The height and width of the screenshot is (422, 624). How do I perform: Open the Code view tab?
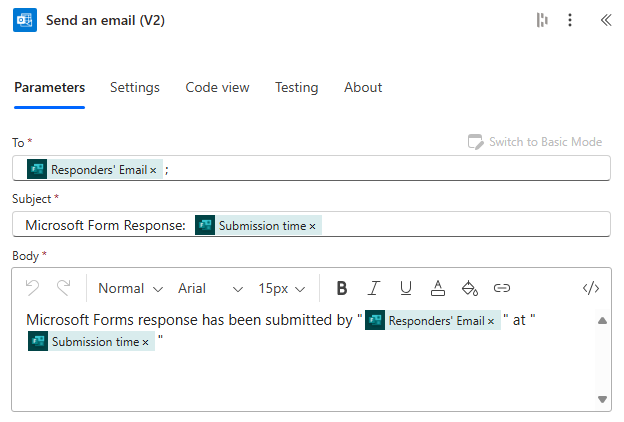tap(217, 87)
